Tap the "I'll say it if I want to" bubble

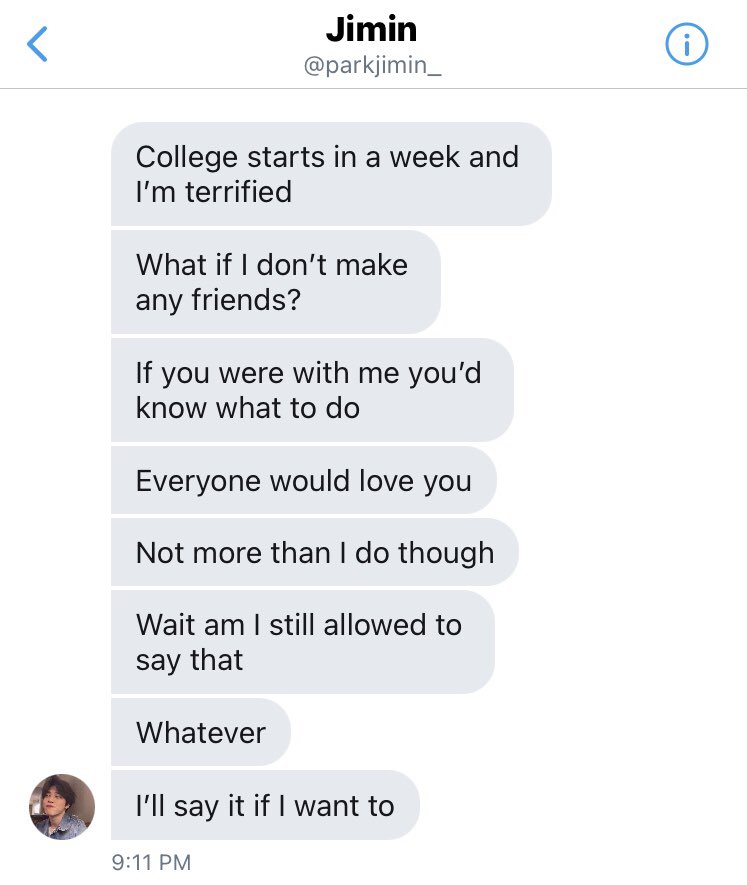265,805
